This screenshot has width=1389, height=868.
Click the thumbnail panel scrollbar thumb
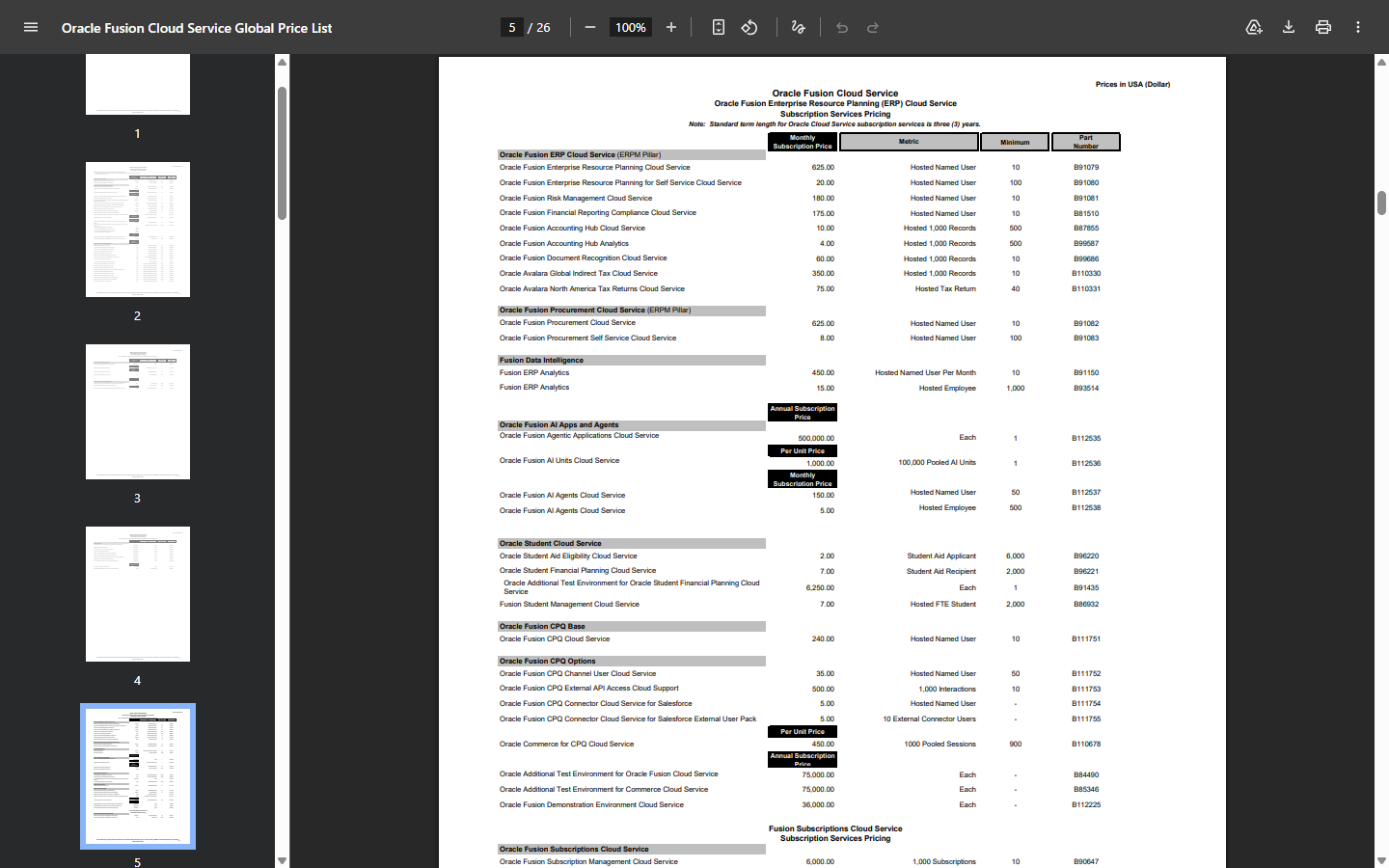point(282,153)
